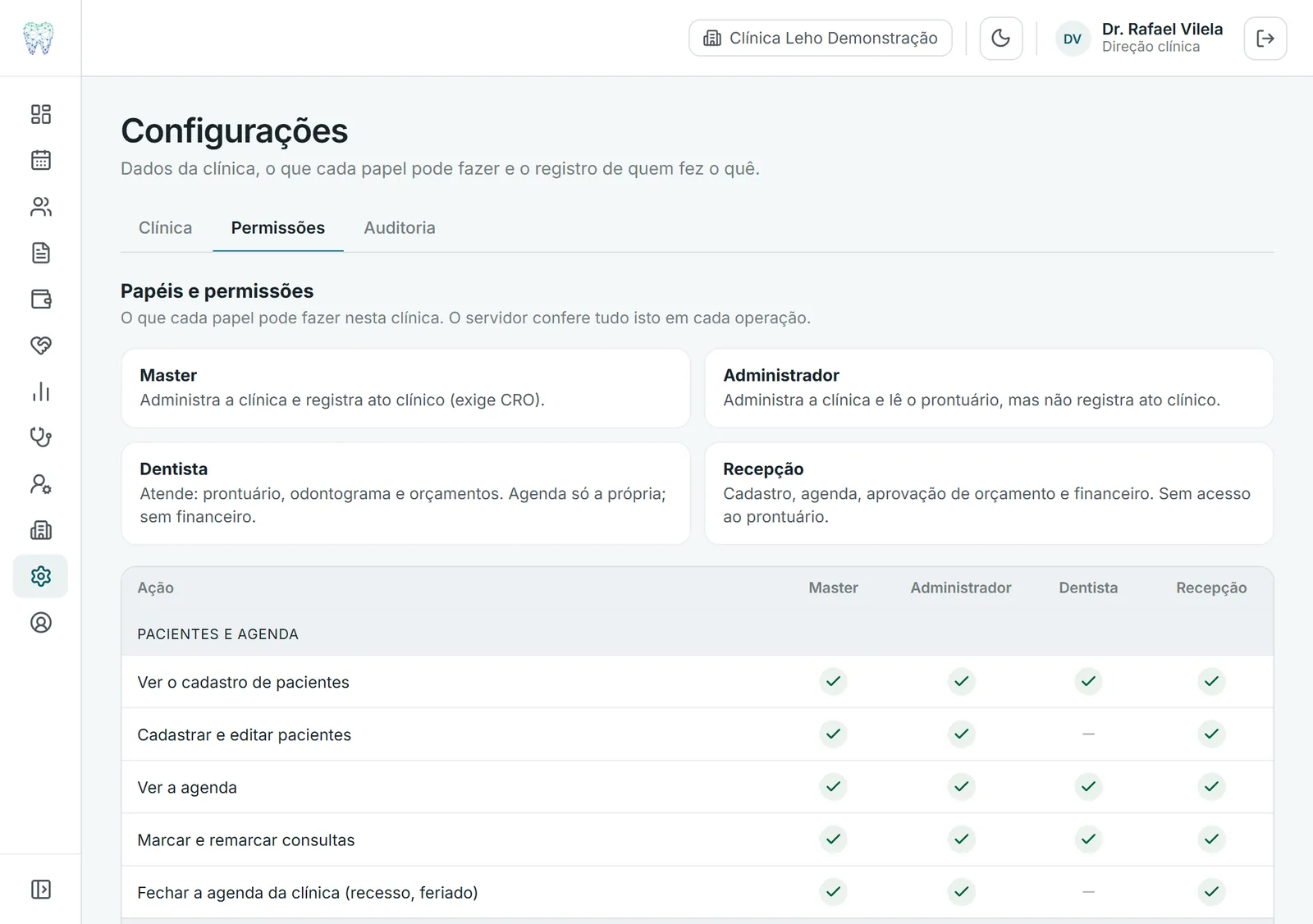Expand the sidebar panel toggle icon

coord(40,890)
